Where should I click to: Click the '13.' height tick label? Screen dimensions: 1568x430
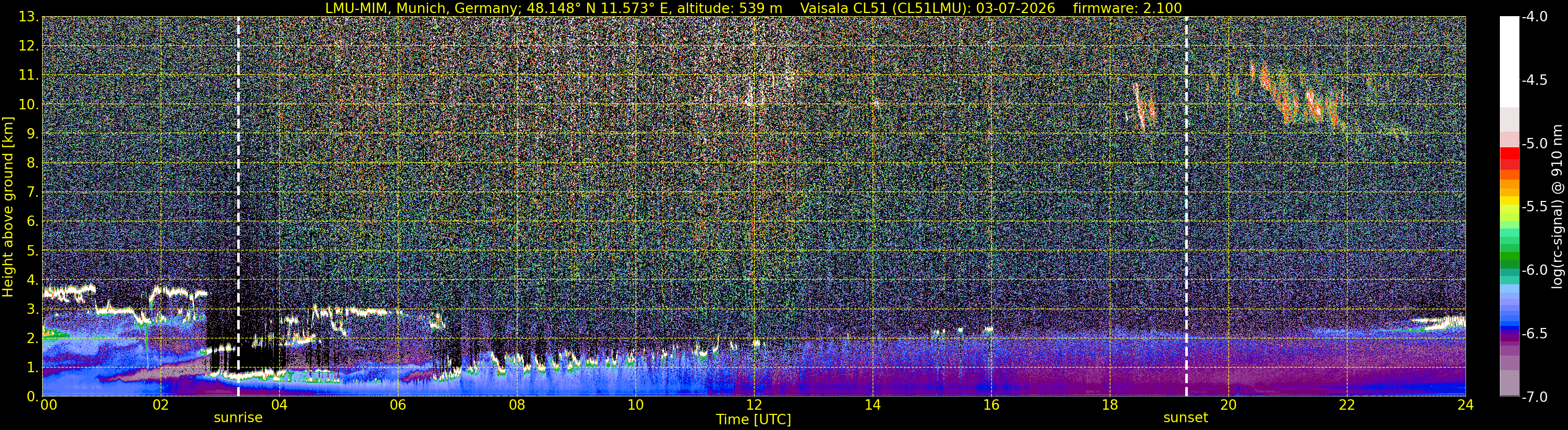(x=29, y=17)
